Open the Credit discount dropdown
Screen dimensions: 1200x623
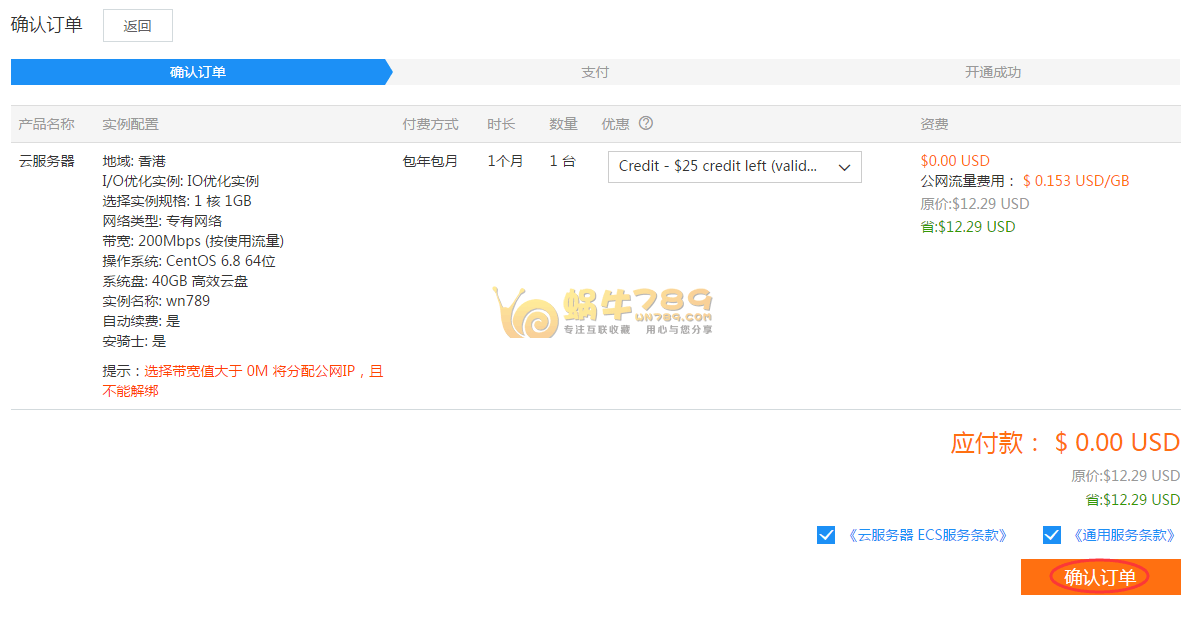[x=734, y=167]
